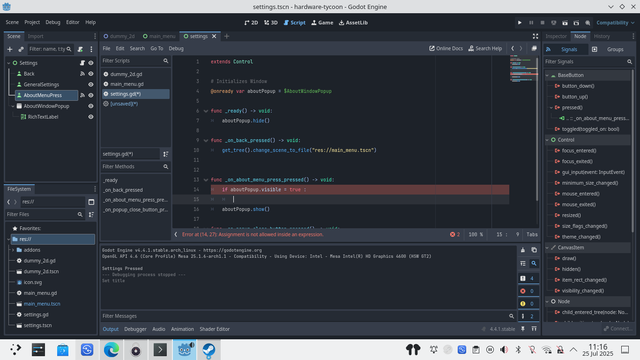This screenshot has height=360, width=640.
Task: Collapse the AboutWindowPopup node
Action: 13,106
